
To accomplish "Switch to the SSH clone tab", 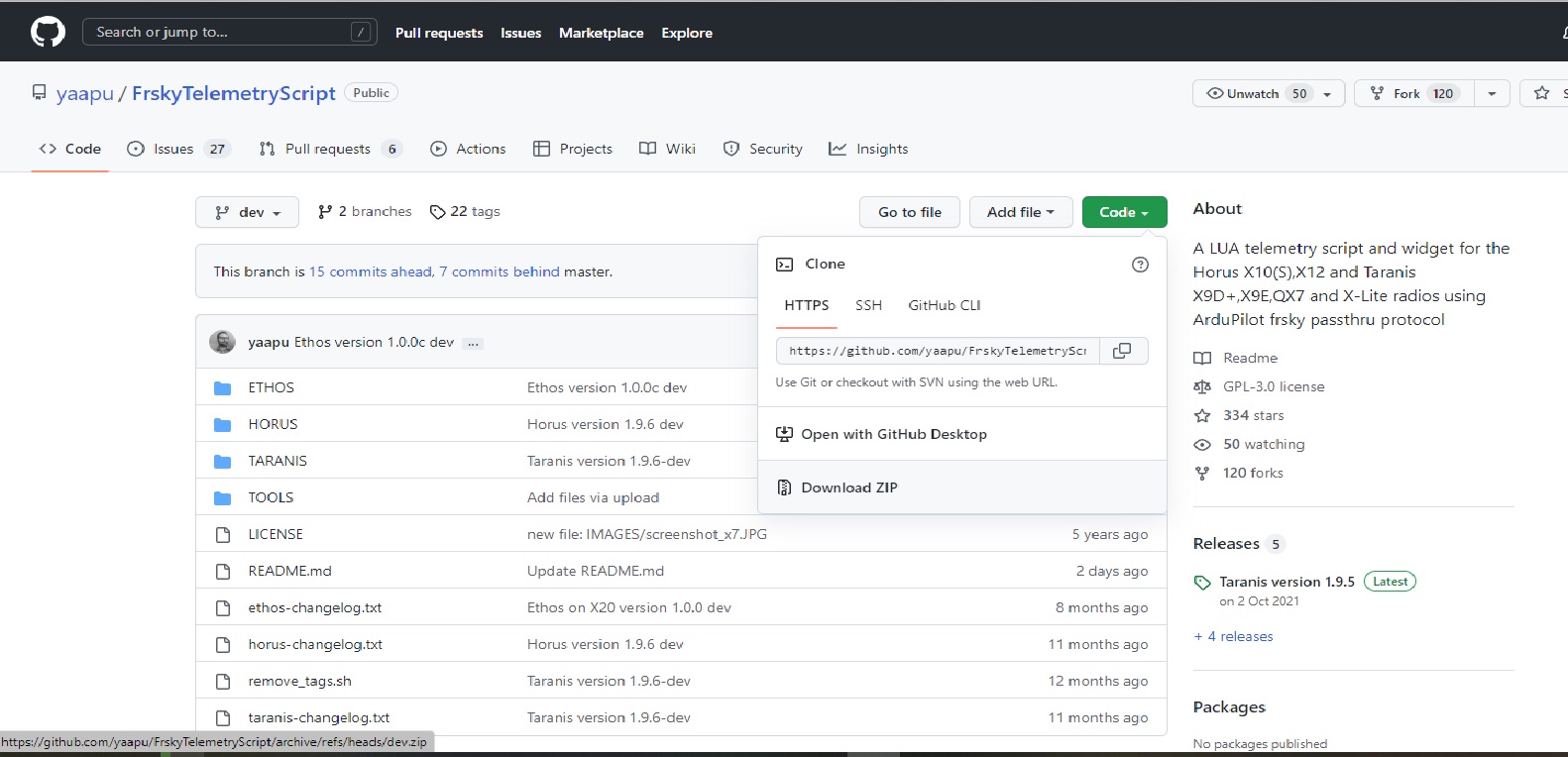I will point(868,305).
